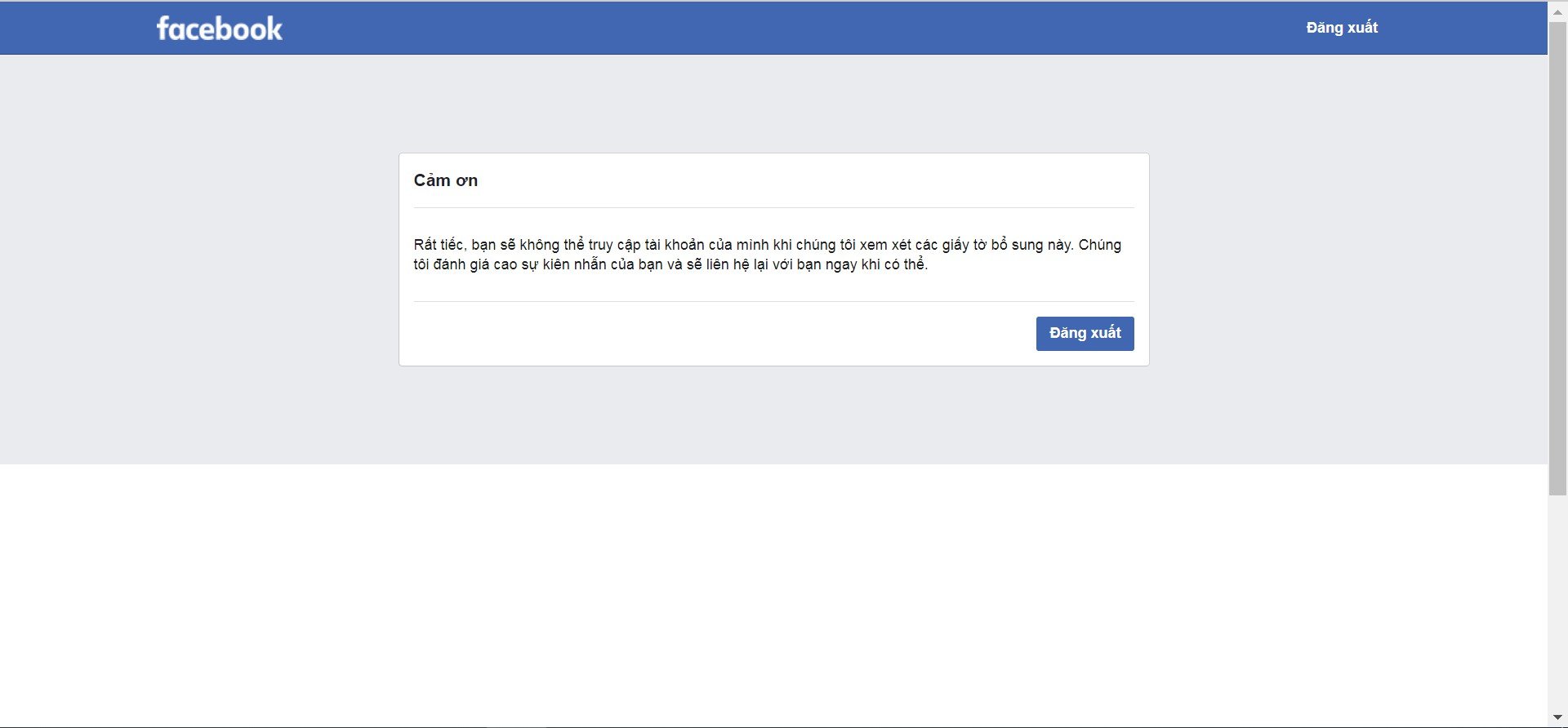Click the Đăng xuất link in the top bar

pyautogui.click(x=1341, y=28)
